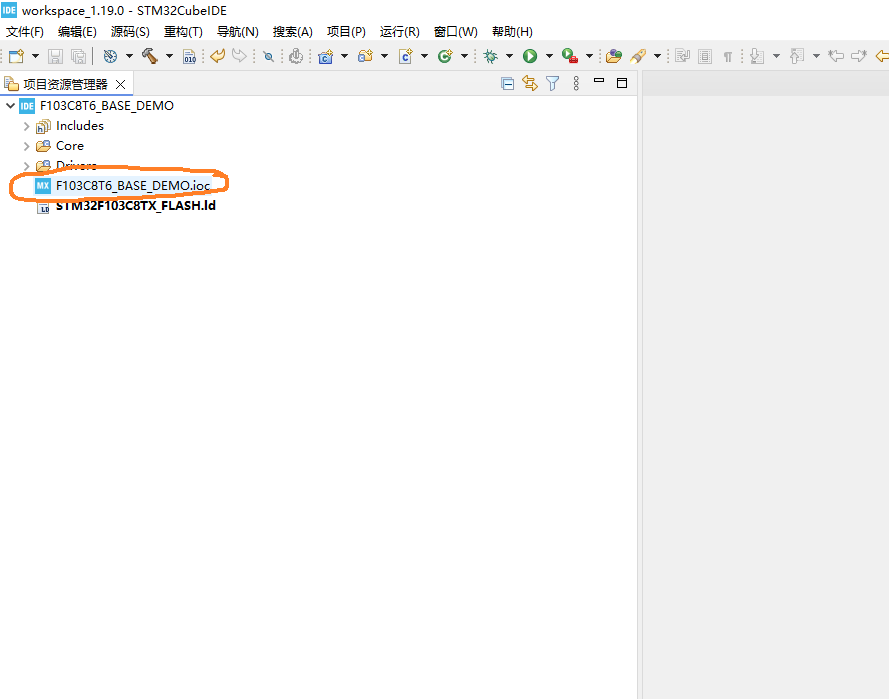Open the 文件(F) menu
The width and height of the screenshot is (889, 699).
click(24, 32)
